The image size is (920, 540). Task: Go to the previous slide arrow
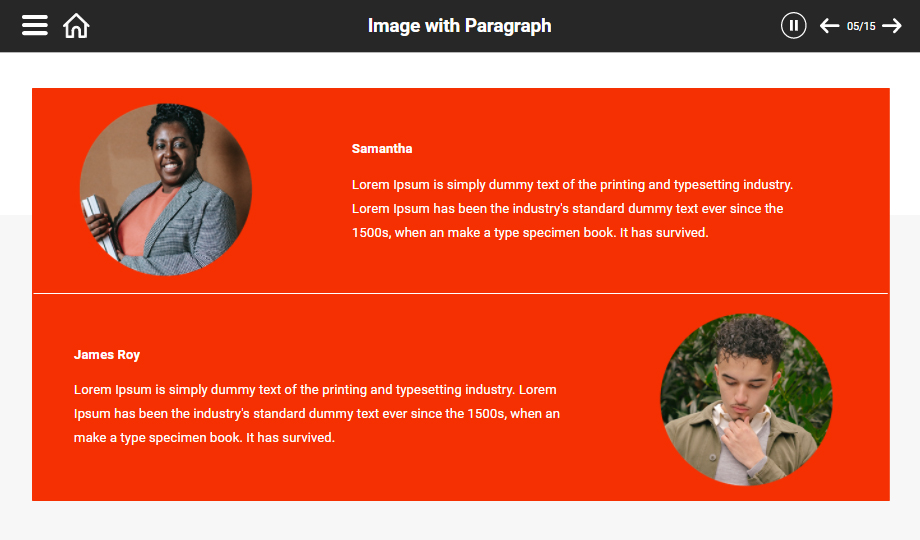point(829,26)
